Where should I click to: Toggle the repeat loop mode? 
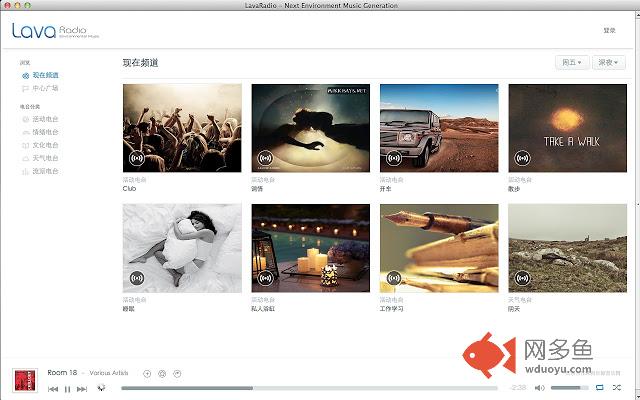(600, 387)
